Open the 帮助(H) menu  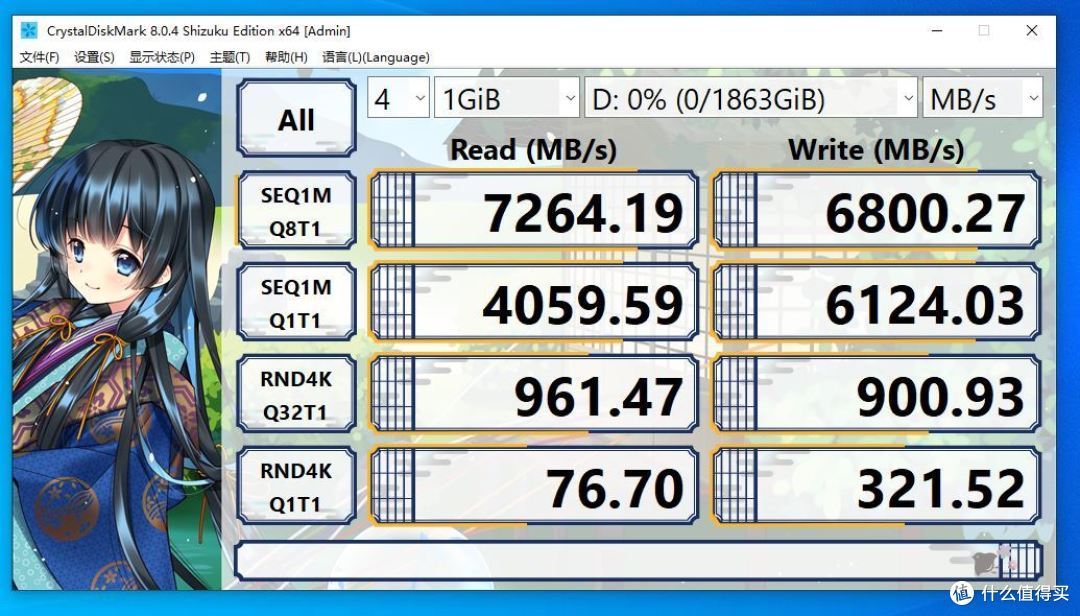click(x=286, y=57)
